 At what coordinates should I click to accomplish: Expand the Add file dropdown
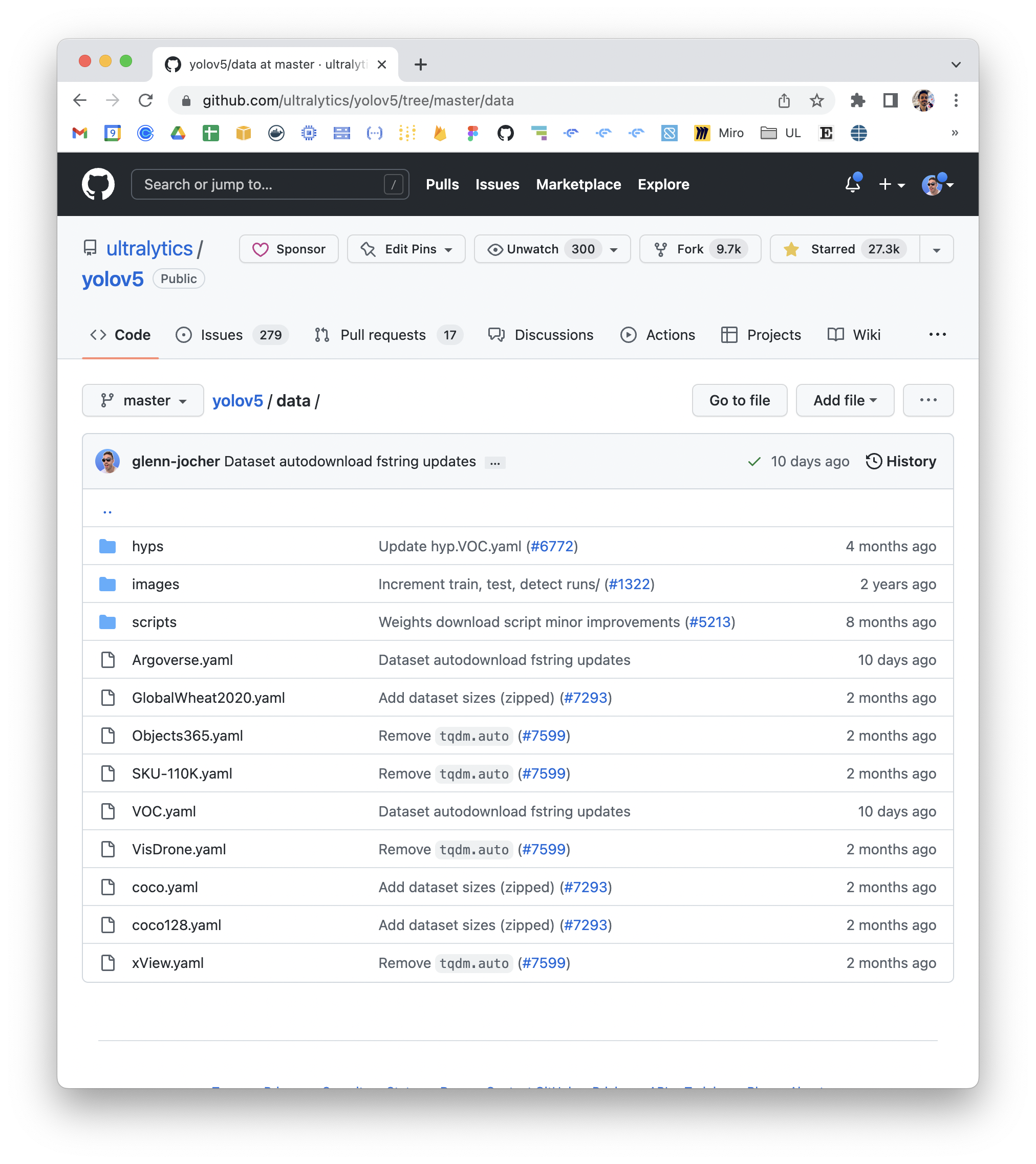coord(845,400)
